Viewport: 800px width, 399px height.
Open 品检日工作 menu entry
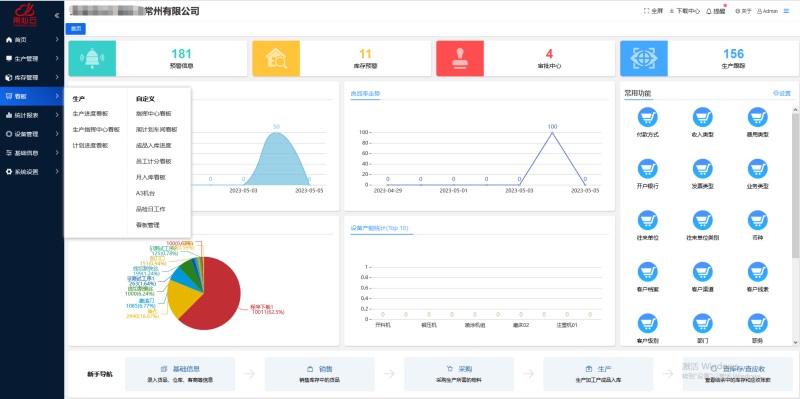(151, 209)
